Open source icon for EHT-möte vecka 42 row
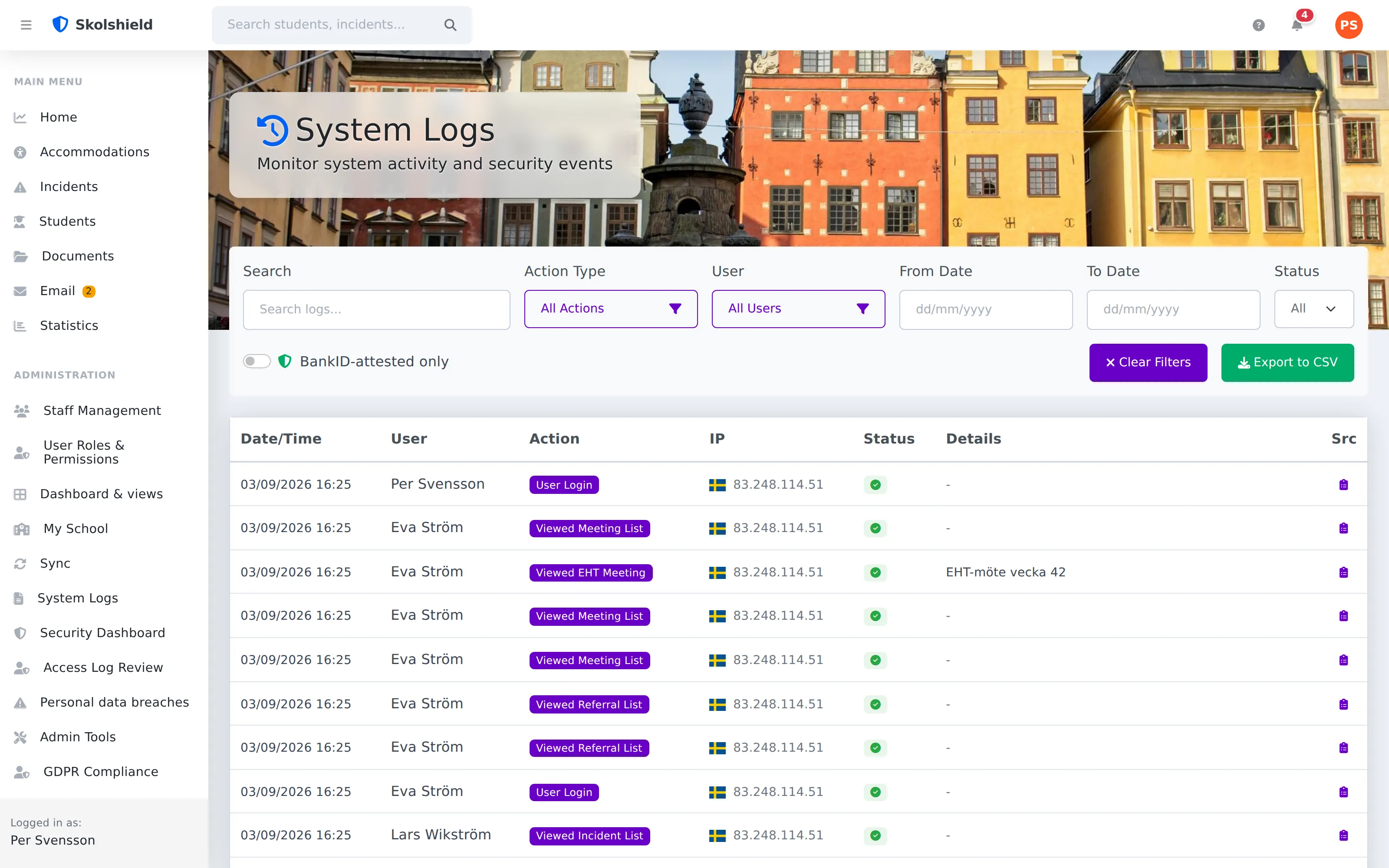 click(1344, 572)
